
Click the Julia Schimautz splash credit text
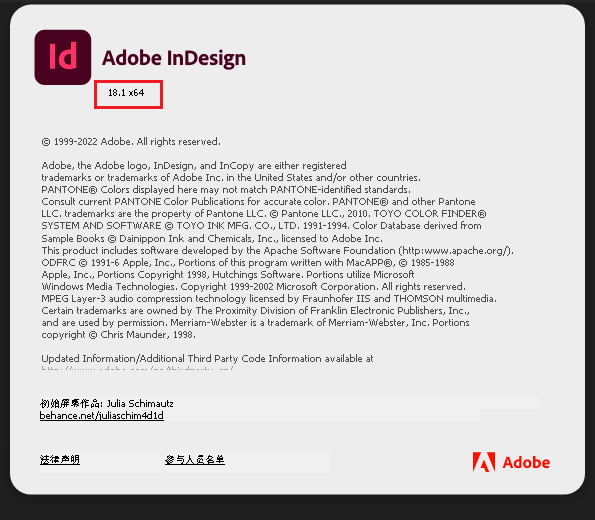[140, 403]
